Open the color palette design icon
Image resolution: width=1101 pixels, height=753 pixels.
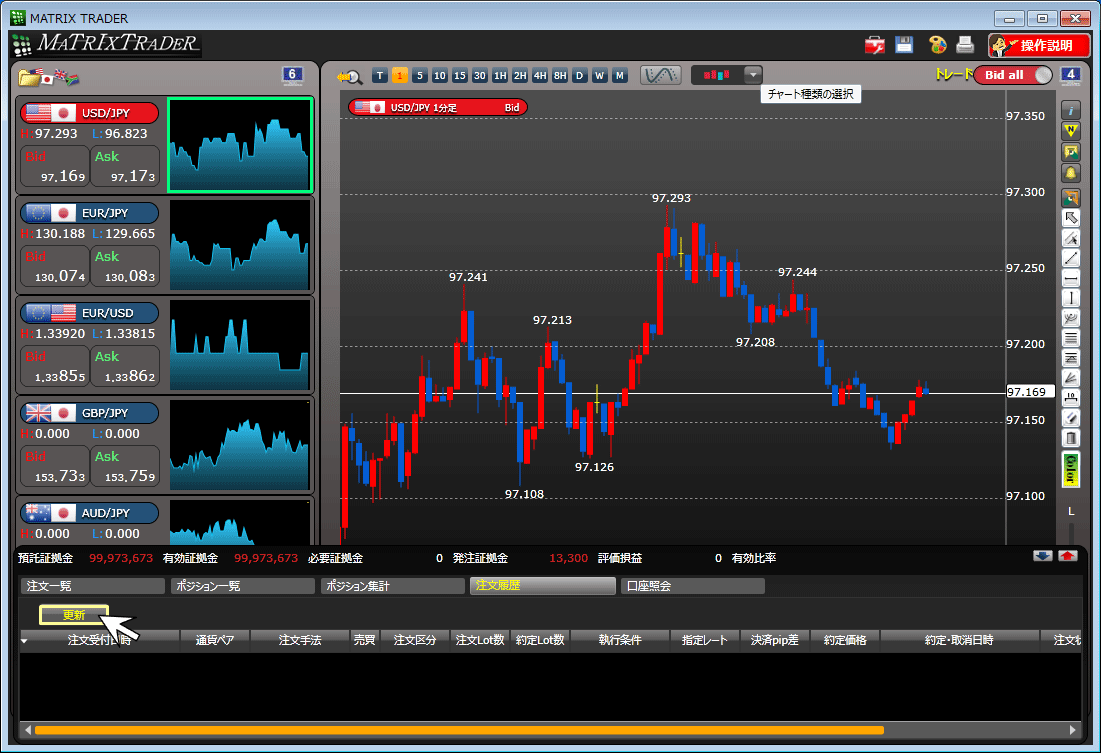click(x=937, y=45)
